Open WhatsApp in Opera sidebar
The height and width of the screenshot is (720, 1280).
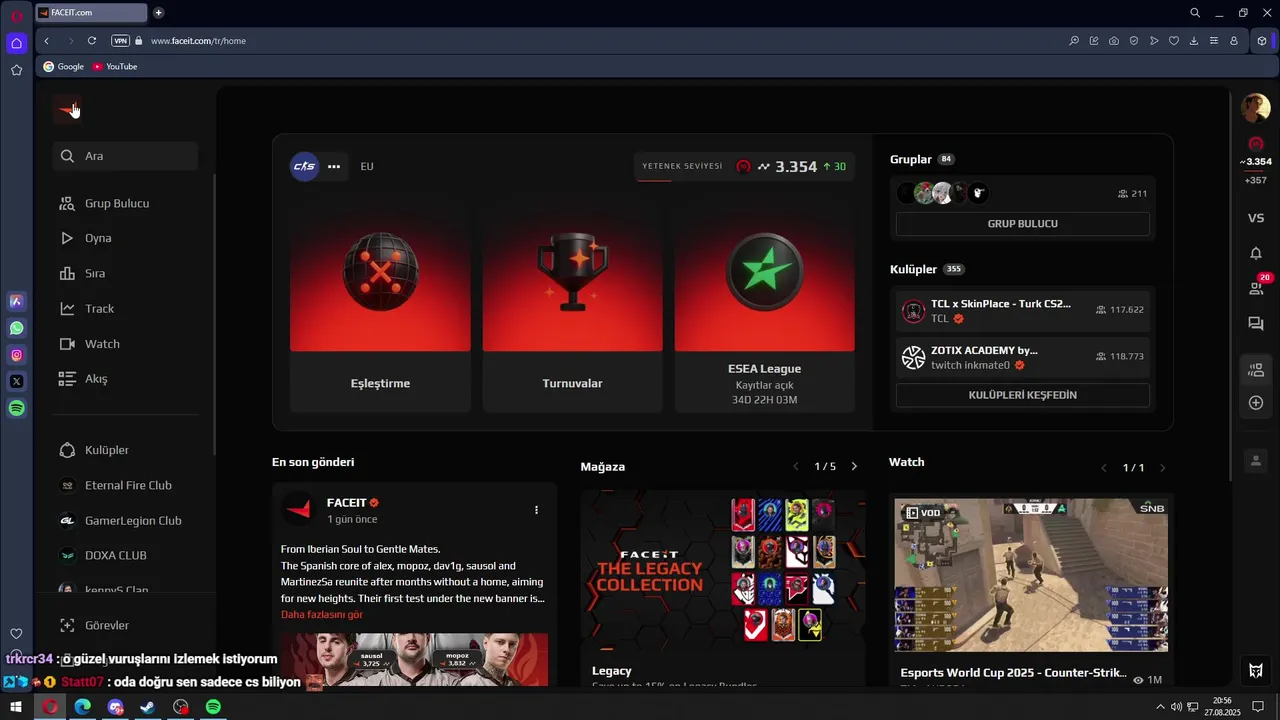(17, 328)
